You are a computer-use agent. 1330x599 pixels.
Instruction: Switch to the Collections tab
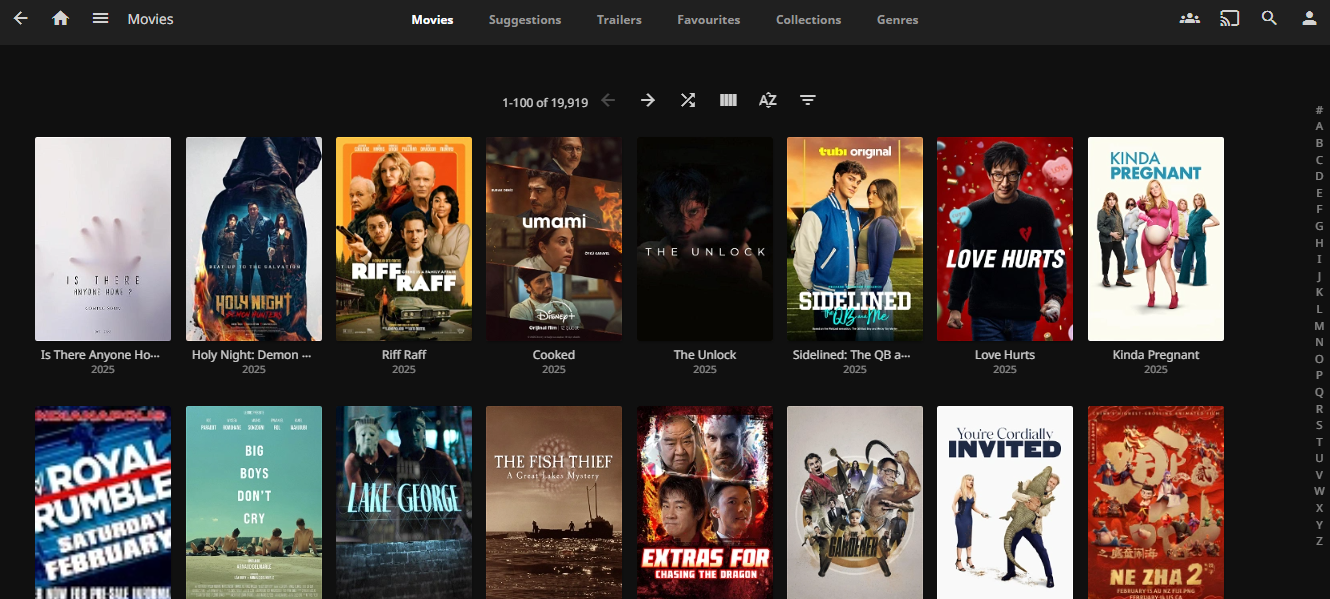(808, 19)
